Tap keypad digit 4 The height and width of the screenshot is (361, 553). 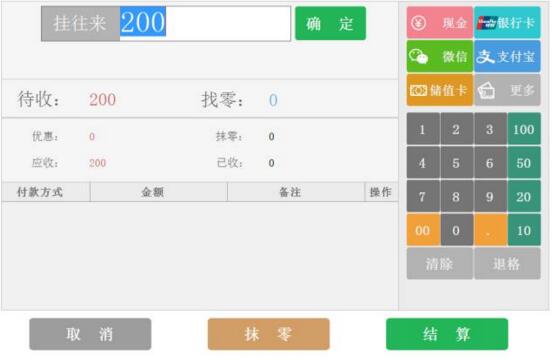point(423,163)
